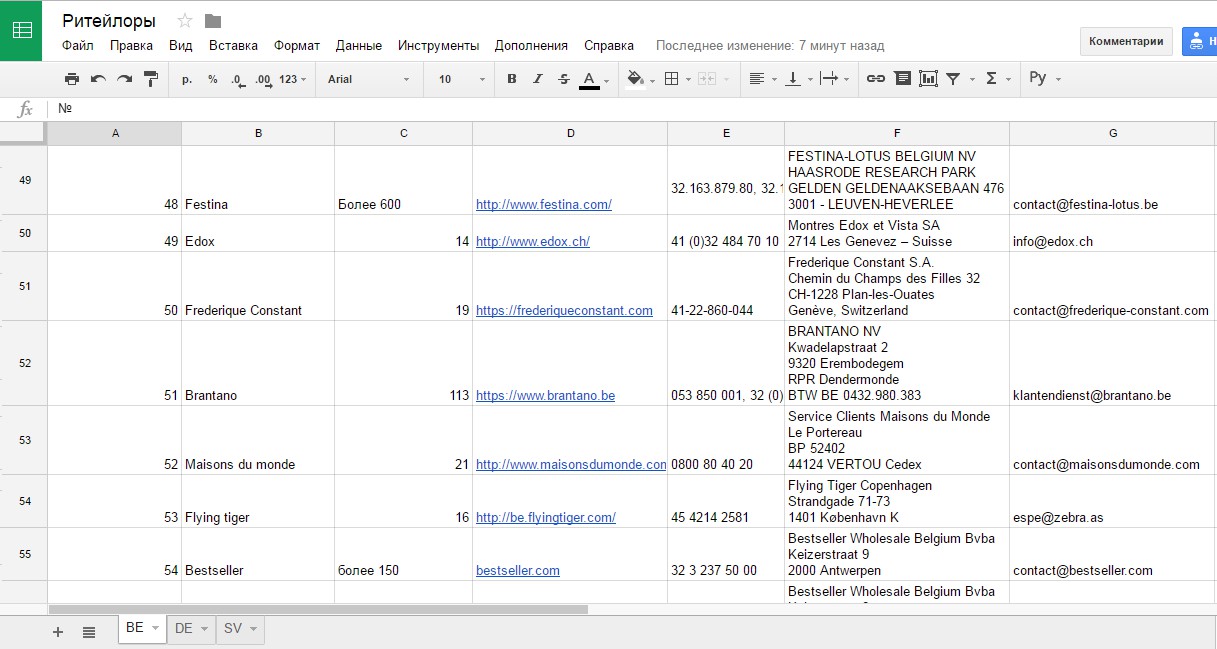1217x649 pixels.
Task: Open the Arial font dropdown
Action: point(368,79)
